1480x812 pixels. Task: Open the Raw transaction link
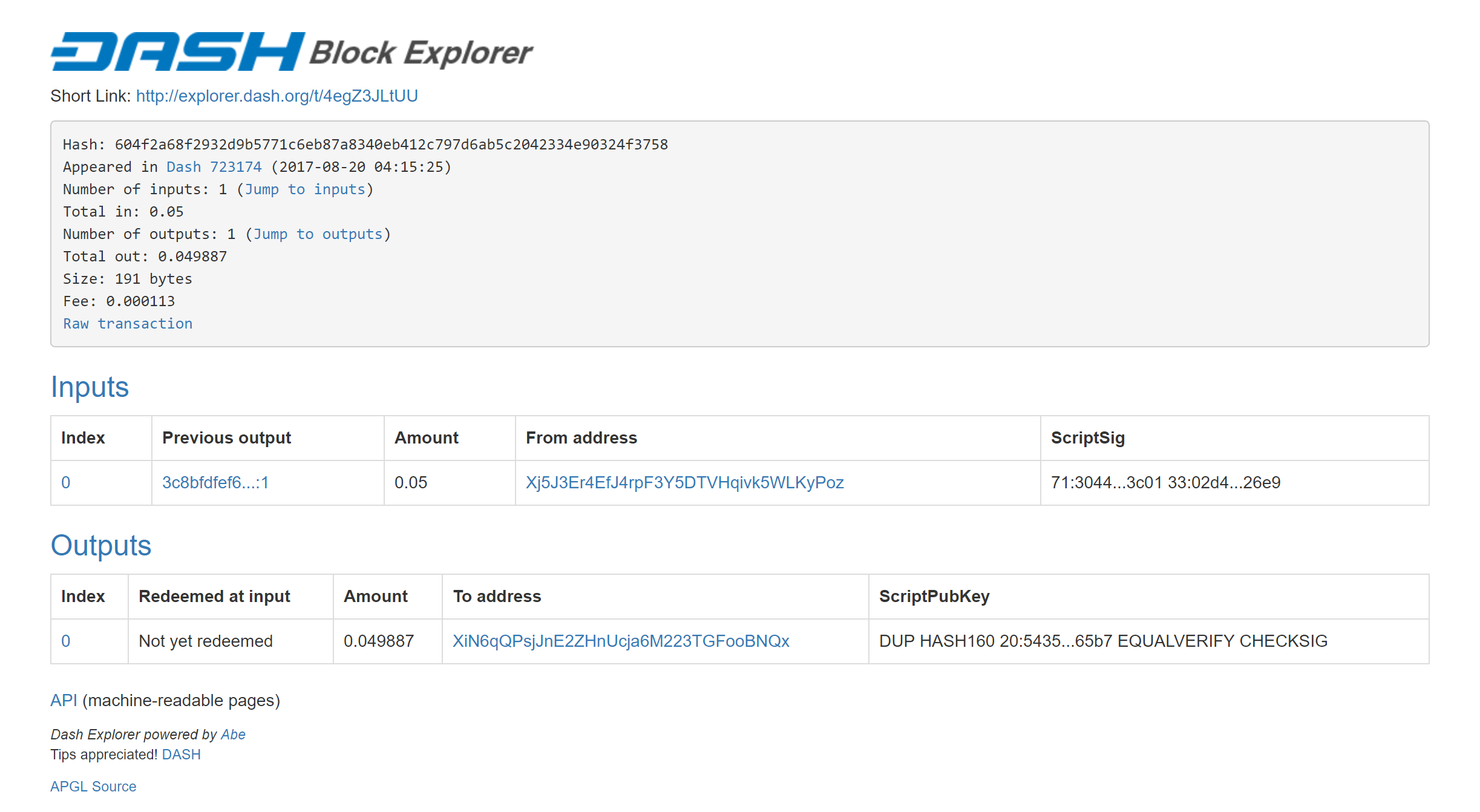click(128, 324)
